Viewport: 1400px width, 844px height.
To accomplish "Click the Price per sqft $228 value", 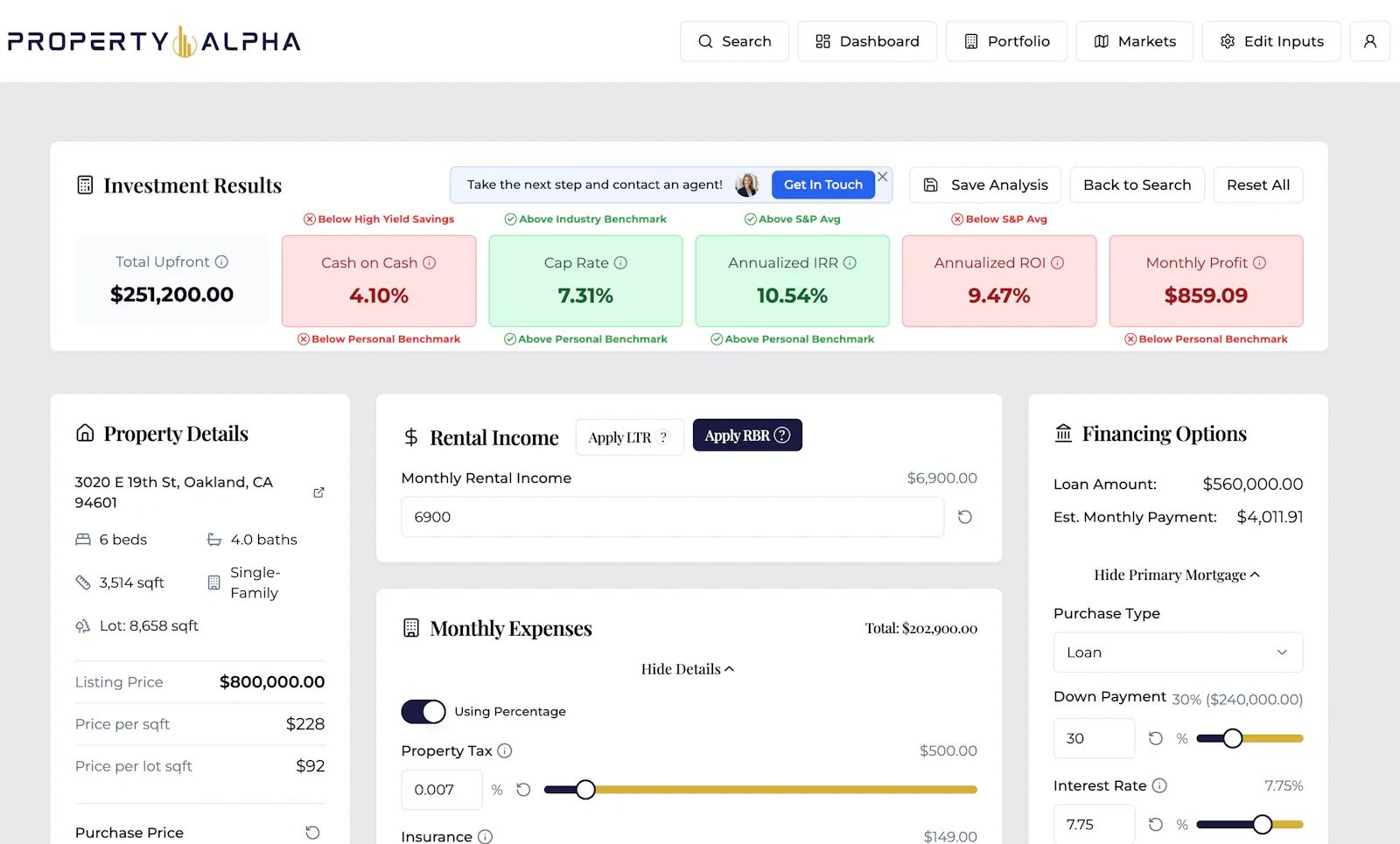I will [305, 723].
